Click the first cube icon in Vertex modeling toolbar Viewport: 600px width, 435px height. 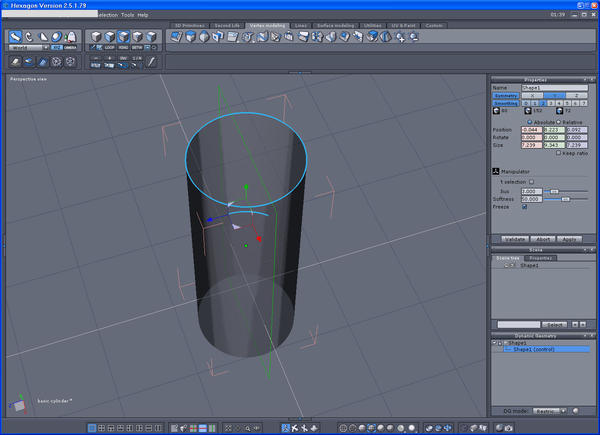(x=176, y=37)
